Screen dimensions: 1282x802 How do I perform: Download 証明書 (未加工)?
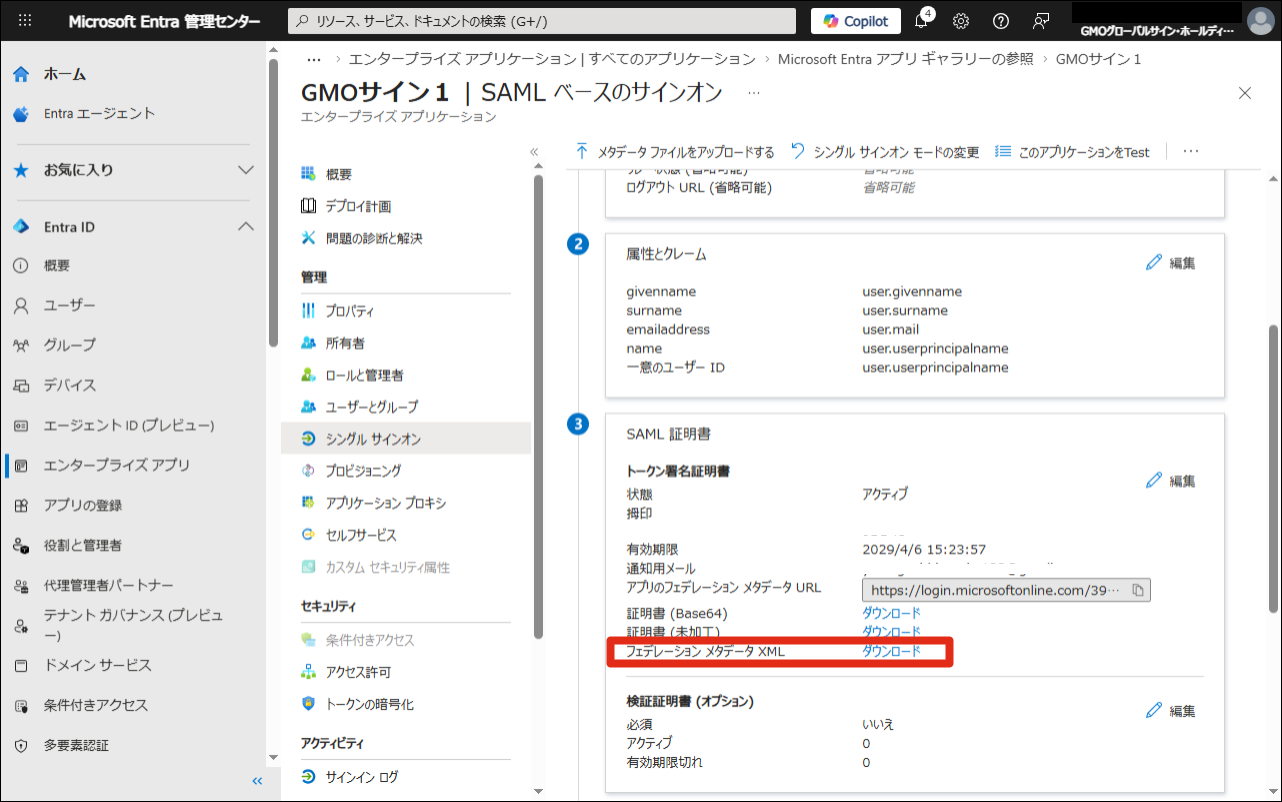(x=892, y=632)
